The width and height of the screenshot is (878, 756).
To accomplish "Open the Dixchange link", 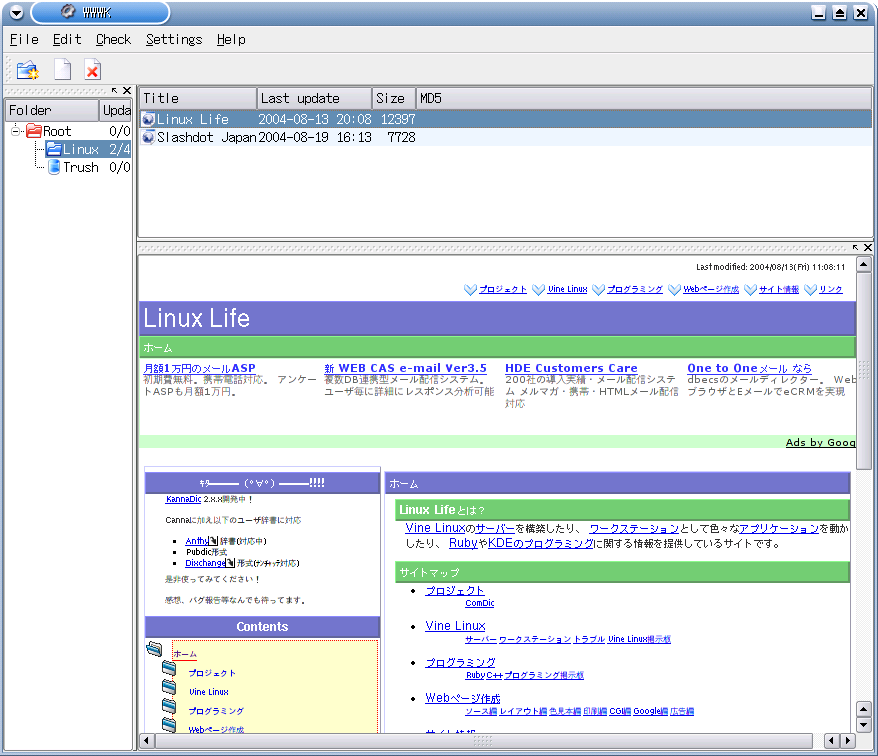I will (206, 563).
